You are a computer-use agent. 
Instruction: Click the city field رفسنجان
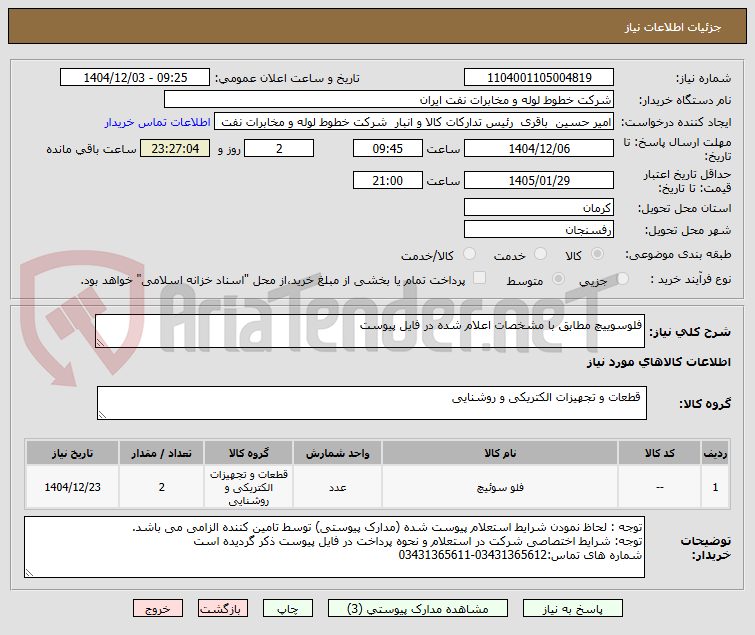click(539, 229)
